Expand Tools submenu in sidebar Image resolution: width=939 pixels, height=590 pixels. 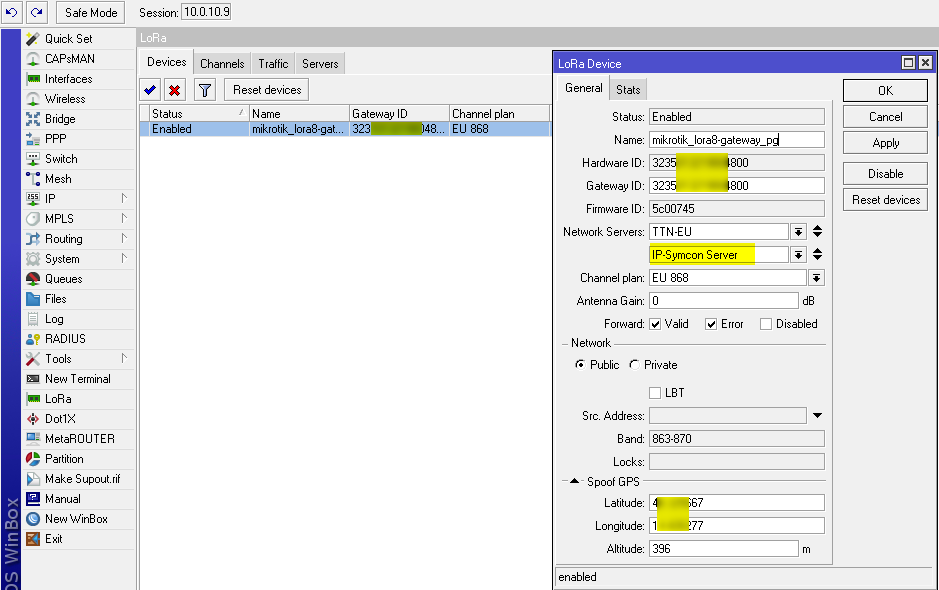coord(124,358)
